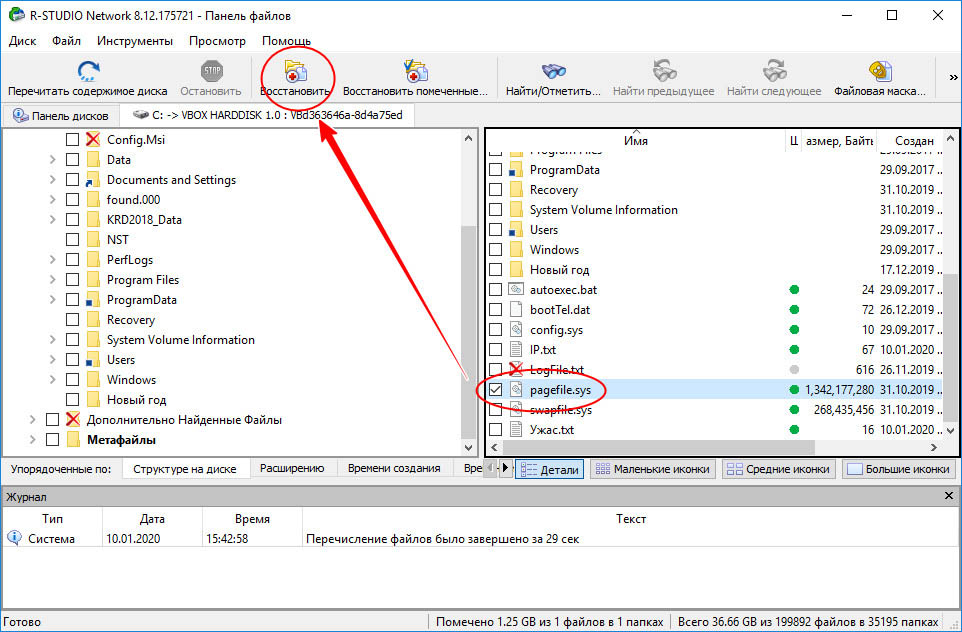Click the Config.Msi deleted folder icon in the tree
962x632 pixels.
click(93, 139)
